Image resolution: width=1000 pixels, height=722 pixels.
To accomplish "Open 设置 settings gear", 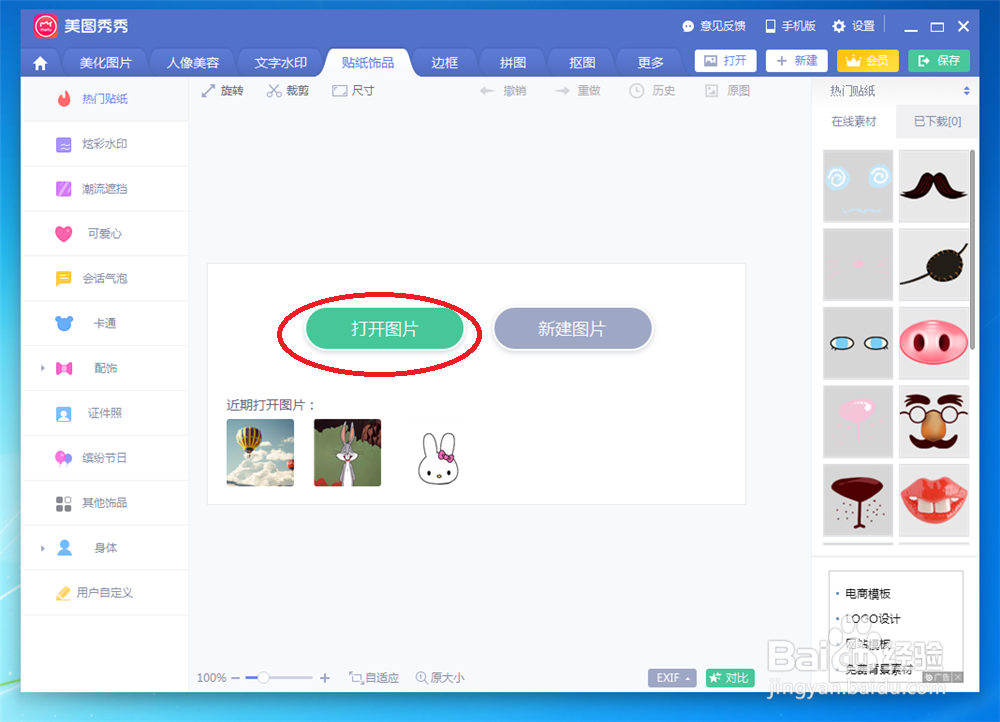I will click(853, 26).
